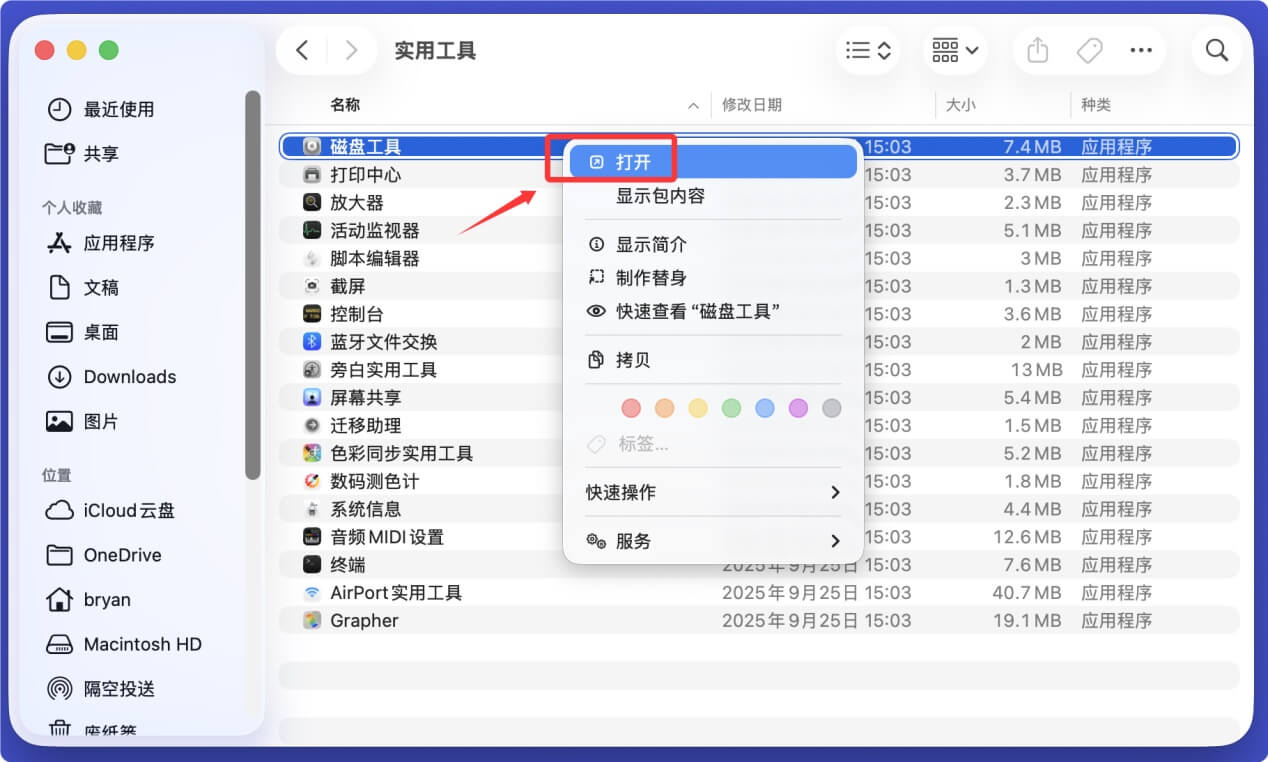This screenshot has height=762, width=1268.
Task: Select the green tag color swatch
Action: pos(730,408)
